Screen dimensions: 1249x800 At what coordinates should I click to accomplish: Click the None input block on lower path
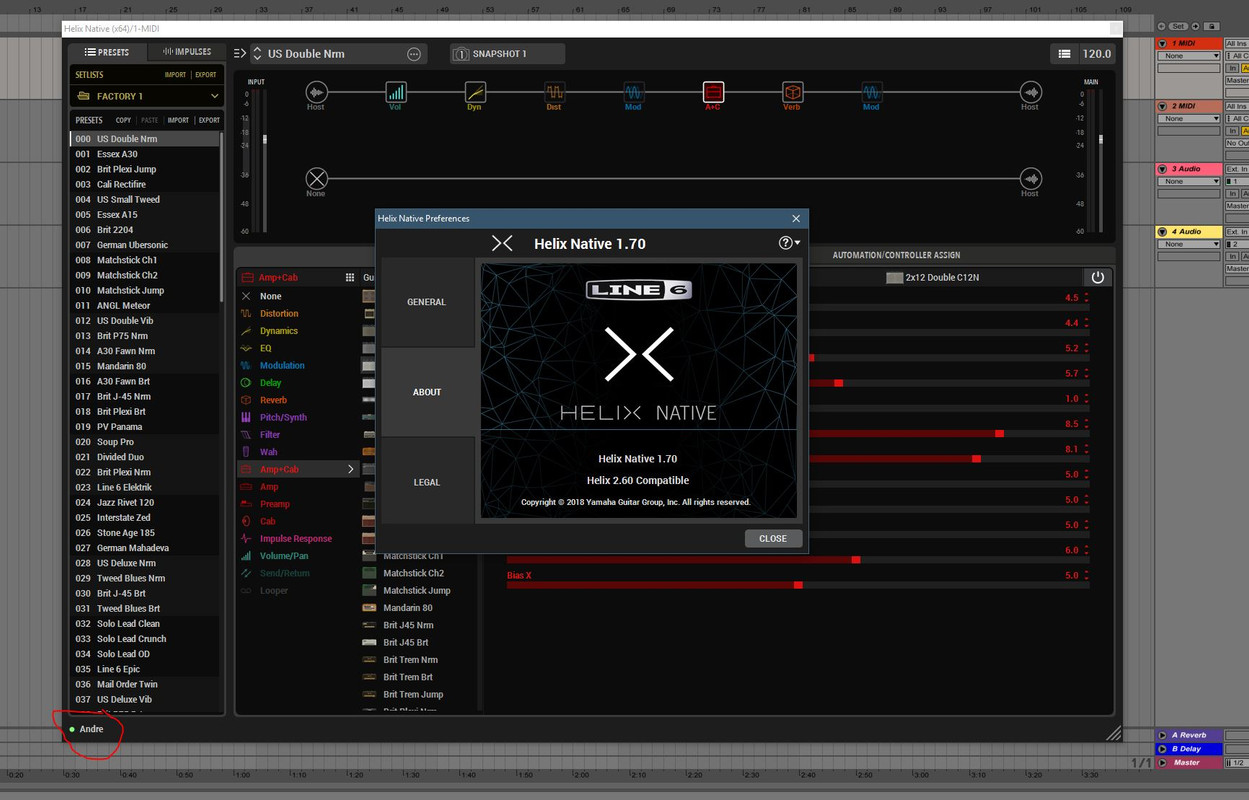point(316,179)
